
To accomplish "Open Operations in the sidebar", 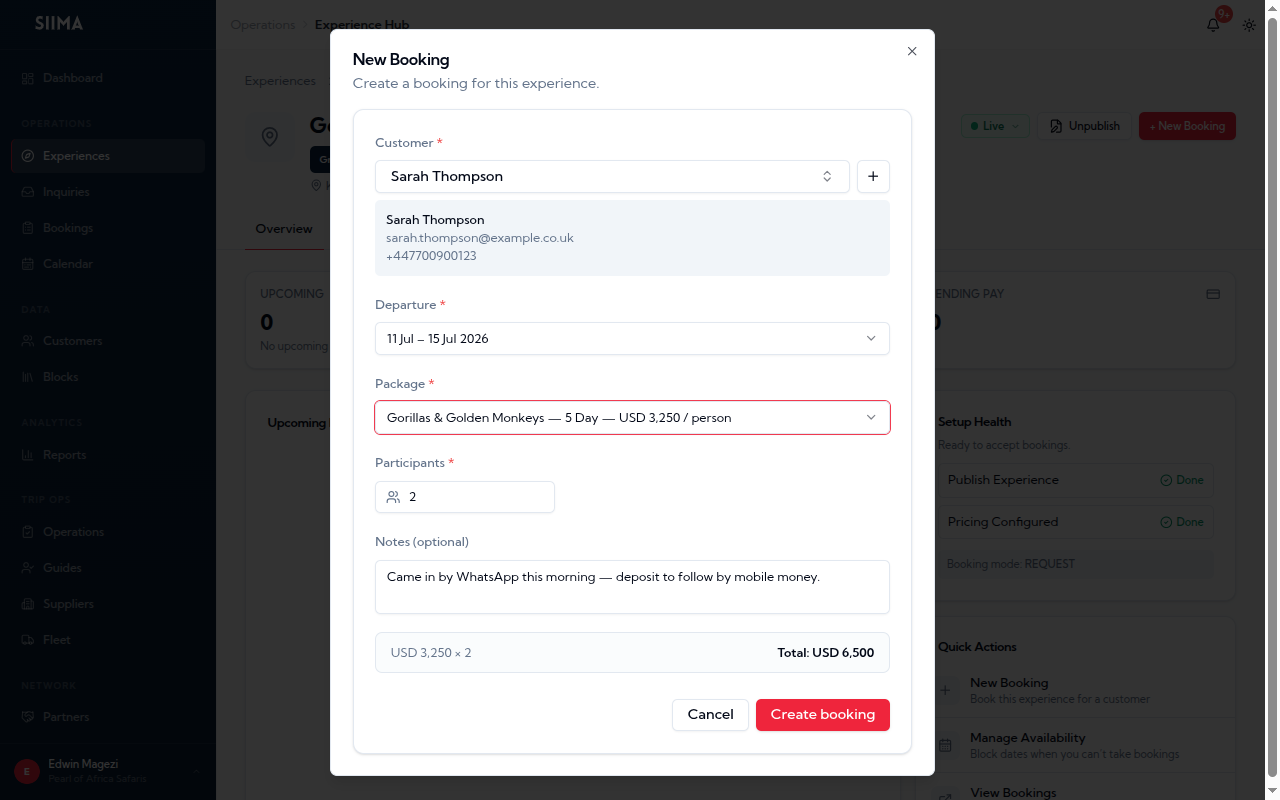I will click(108, 532).
